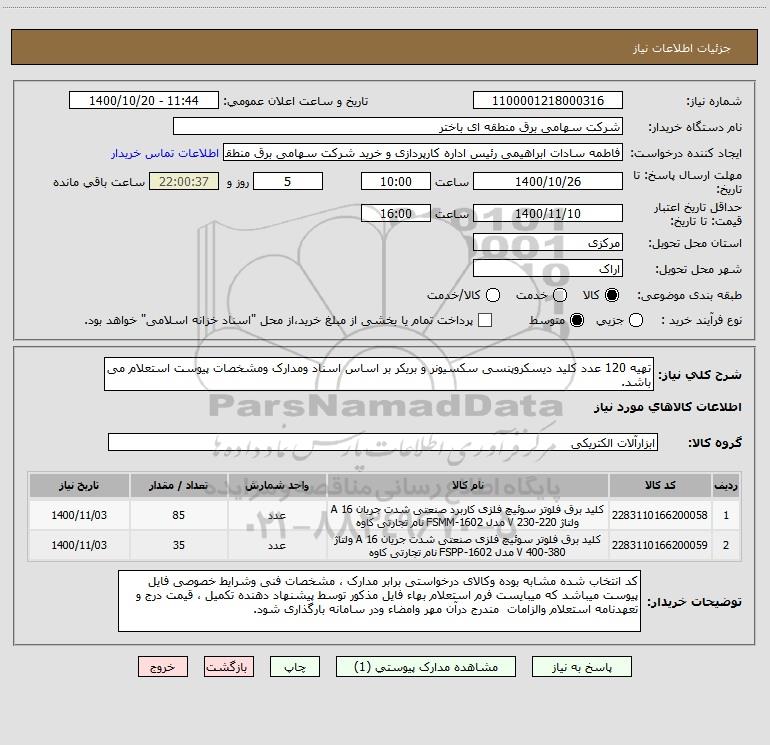Select the خدمت radio button
Image resolution: width=770 pixels, height=745 pixels.
point(560,295)
